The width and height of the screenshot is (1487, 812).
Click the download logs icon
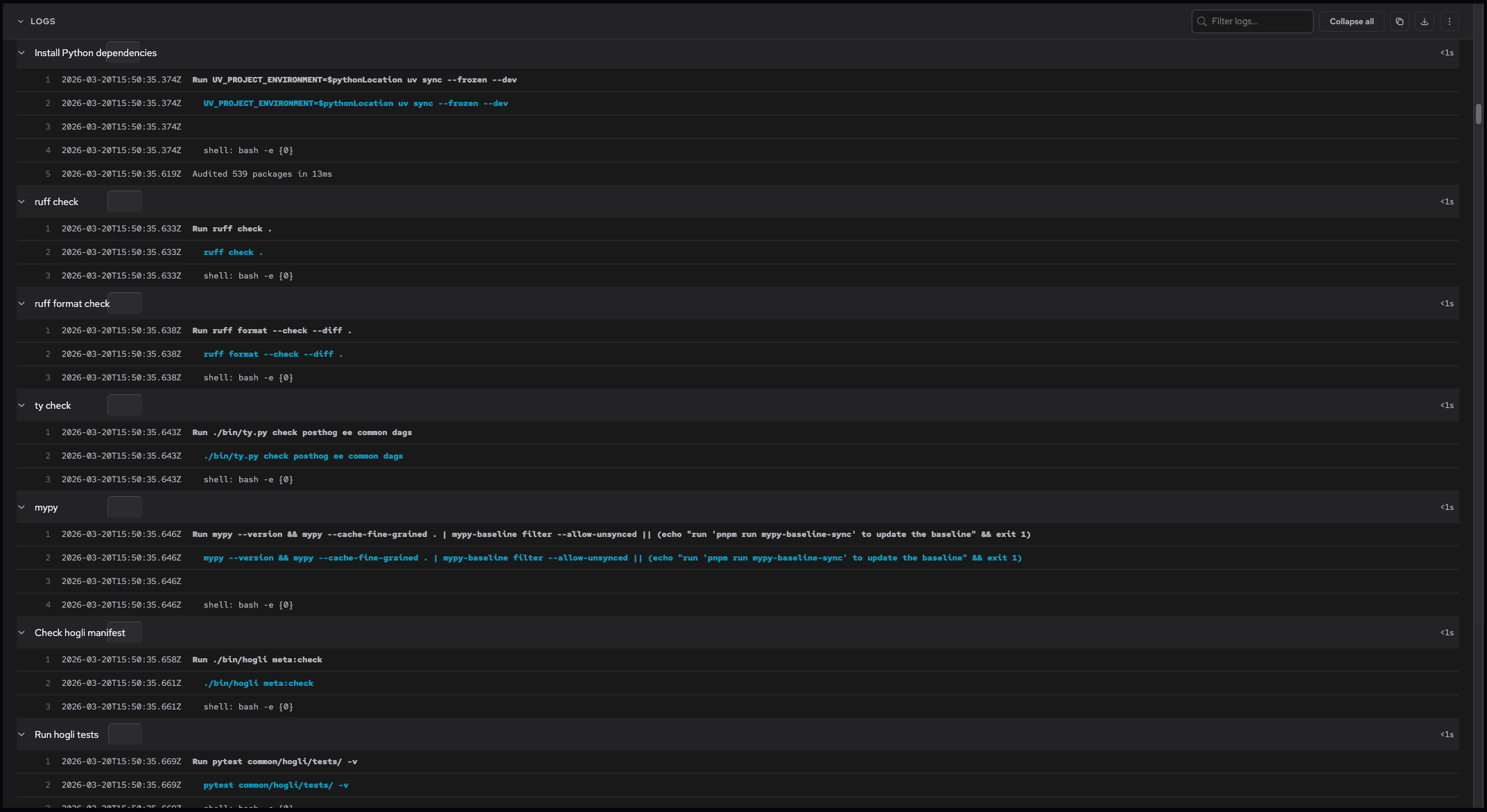(x=1425, y=21)
